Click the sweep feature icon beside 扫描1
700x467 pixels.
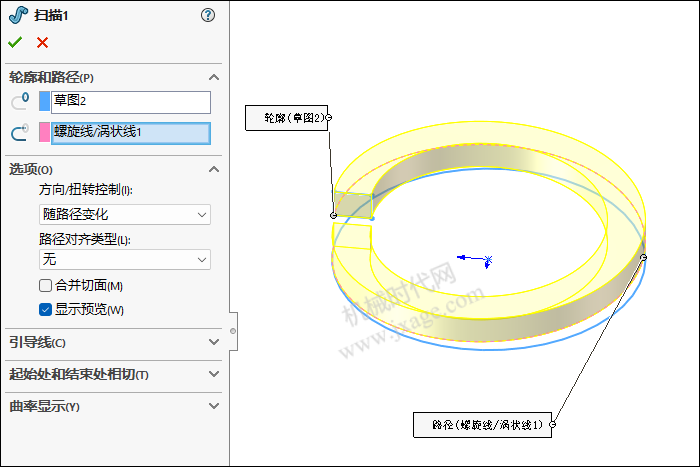click(x=18, y=15)
